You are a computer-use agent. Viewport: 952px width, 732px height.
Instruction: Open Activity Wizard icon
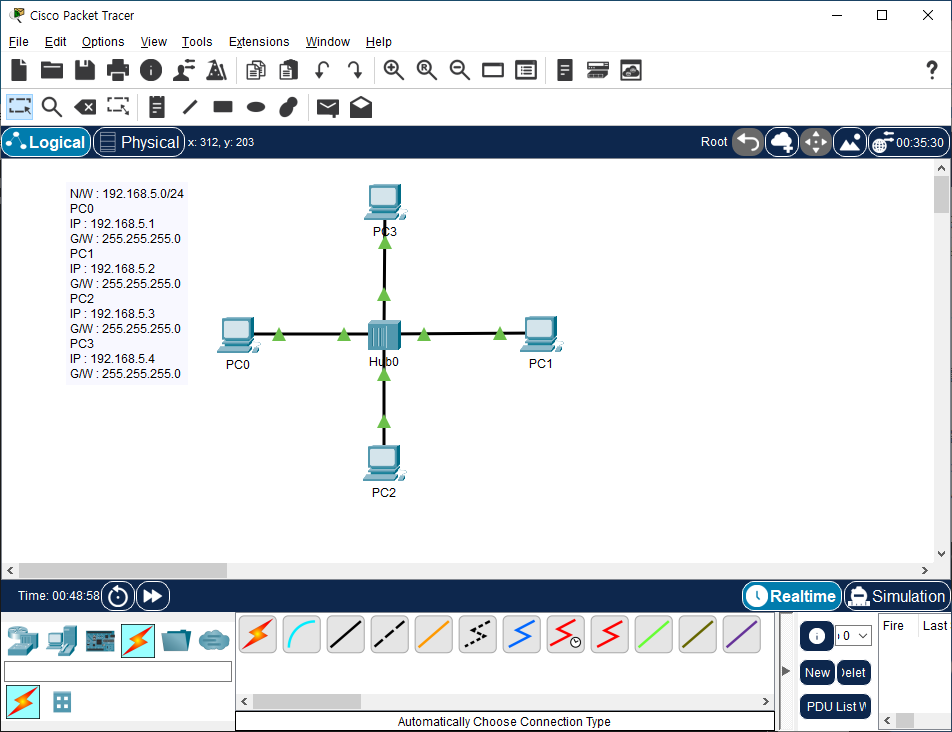[x=217, y=70]
